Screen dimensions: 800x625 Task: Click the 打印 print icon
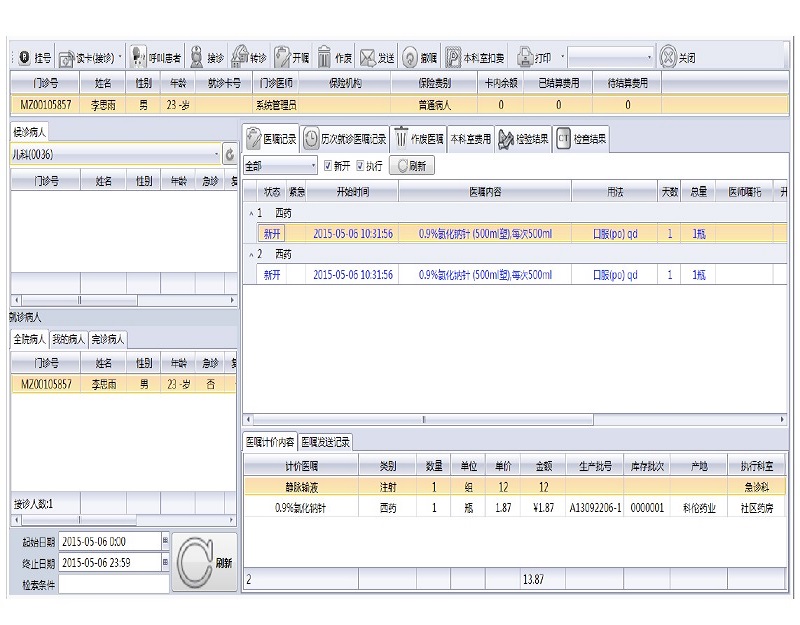click(x=526, y=58)
